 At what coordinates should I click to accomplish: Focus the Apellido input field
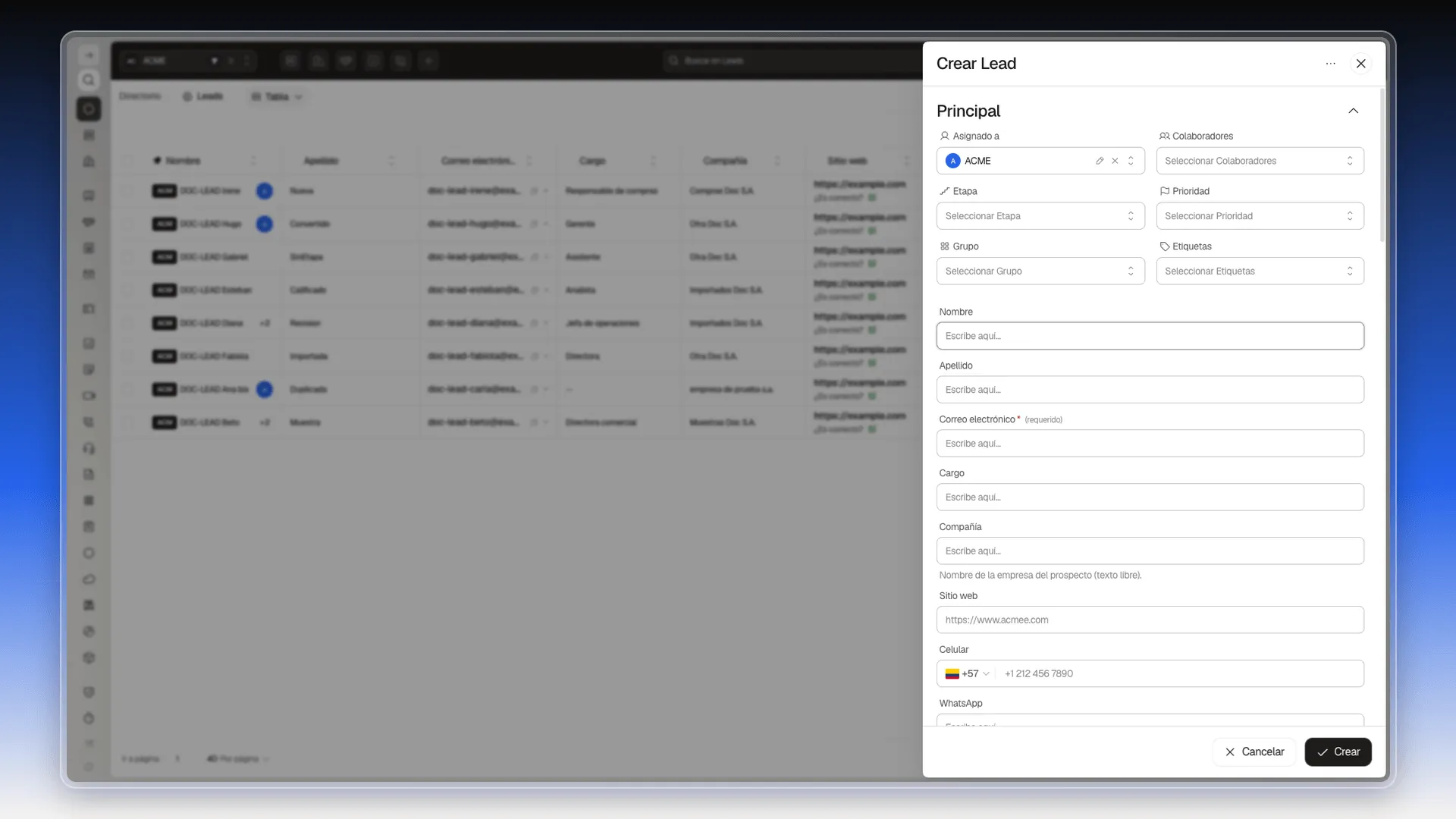point(1150,390)
